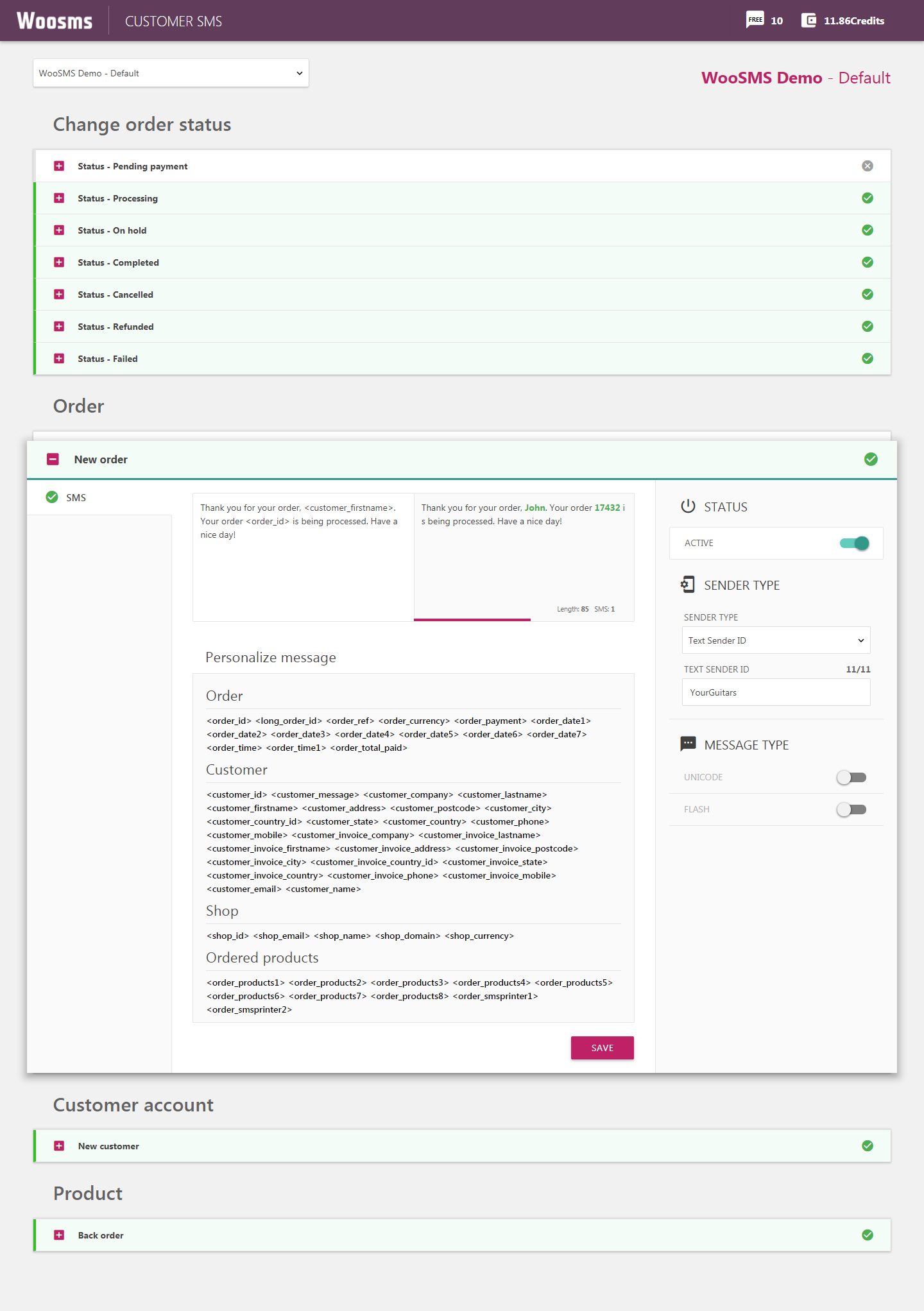Click the grey disabled icon on Pending payment

click(x=868, y=166)
